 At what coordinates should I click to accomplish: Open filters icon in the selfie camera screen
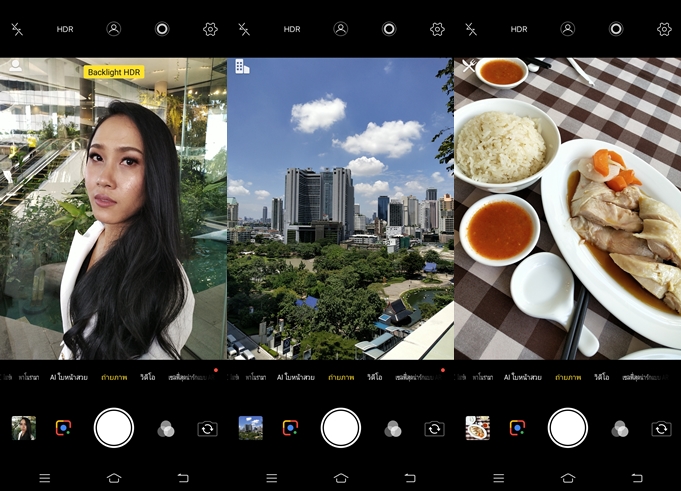coord(166,428)
